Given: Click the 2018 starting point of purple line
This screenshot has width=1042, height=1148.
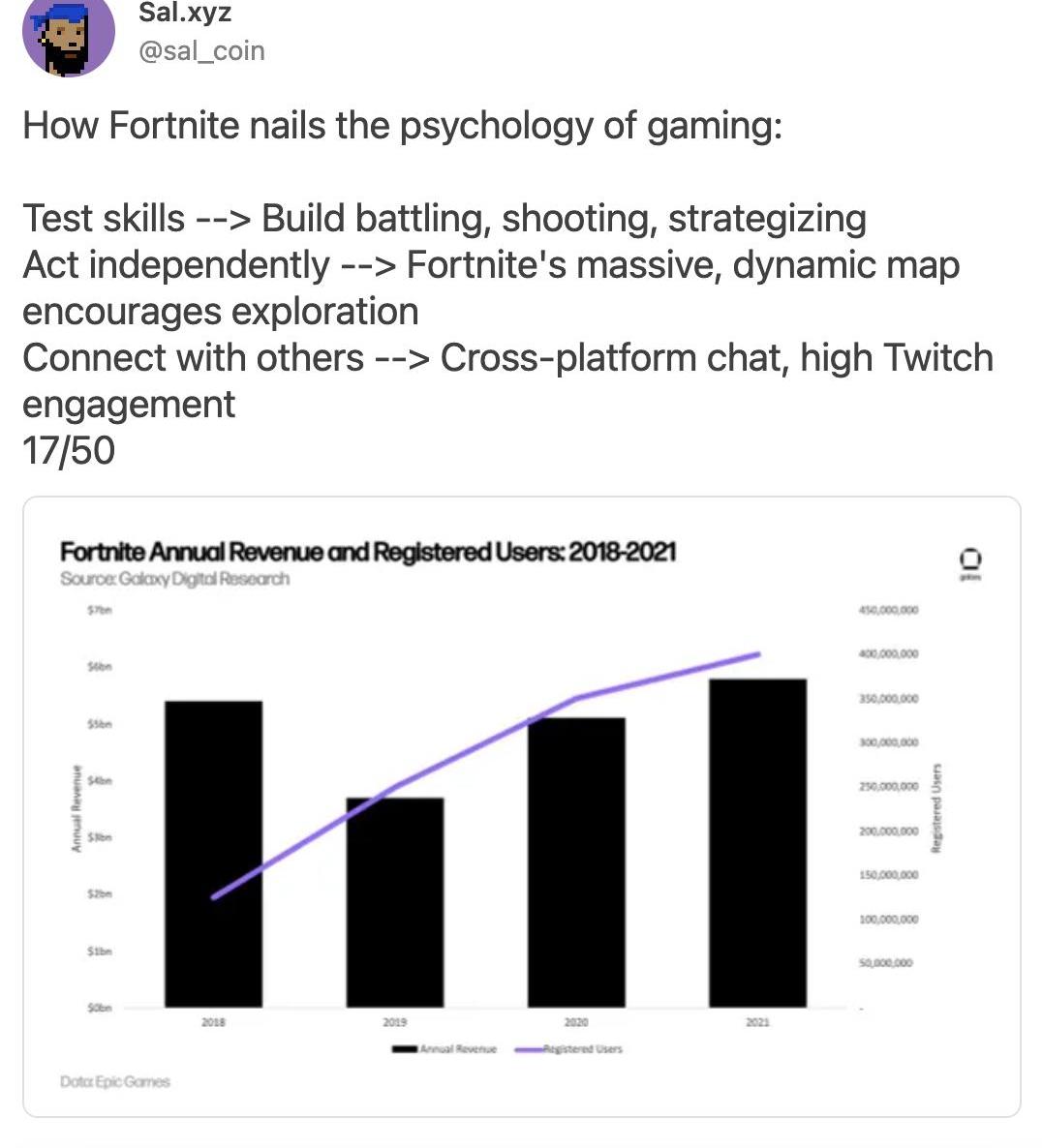Looking at the screenshot, I should [214, 897].
